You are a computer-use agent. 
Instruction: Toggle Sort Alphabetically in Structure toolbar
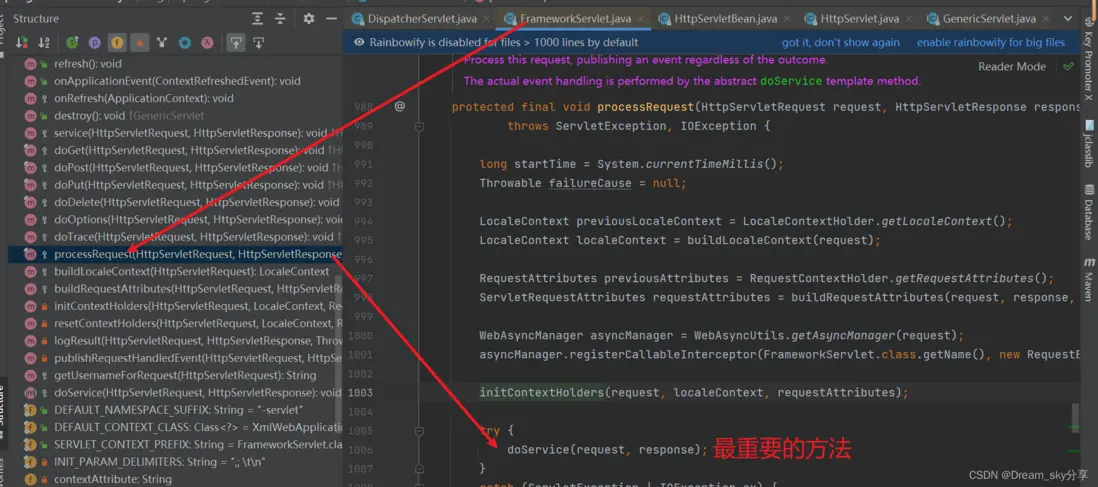(x=44, y=43)
